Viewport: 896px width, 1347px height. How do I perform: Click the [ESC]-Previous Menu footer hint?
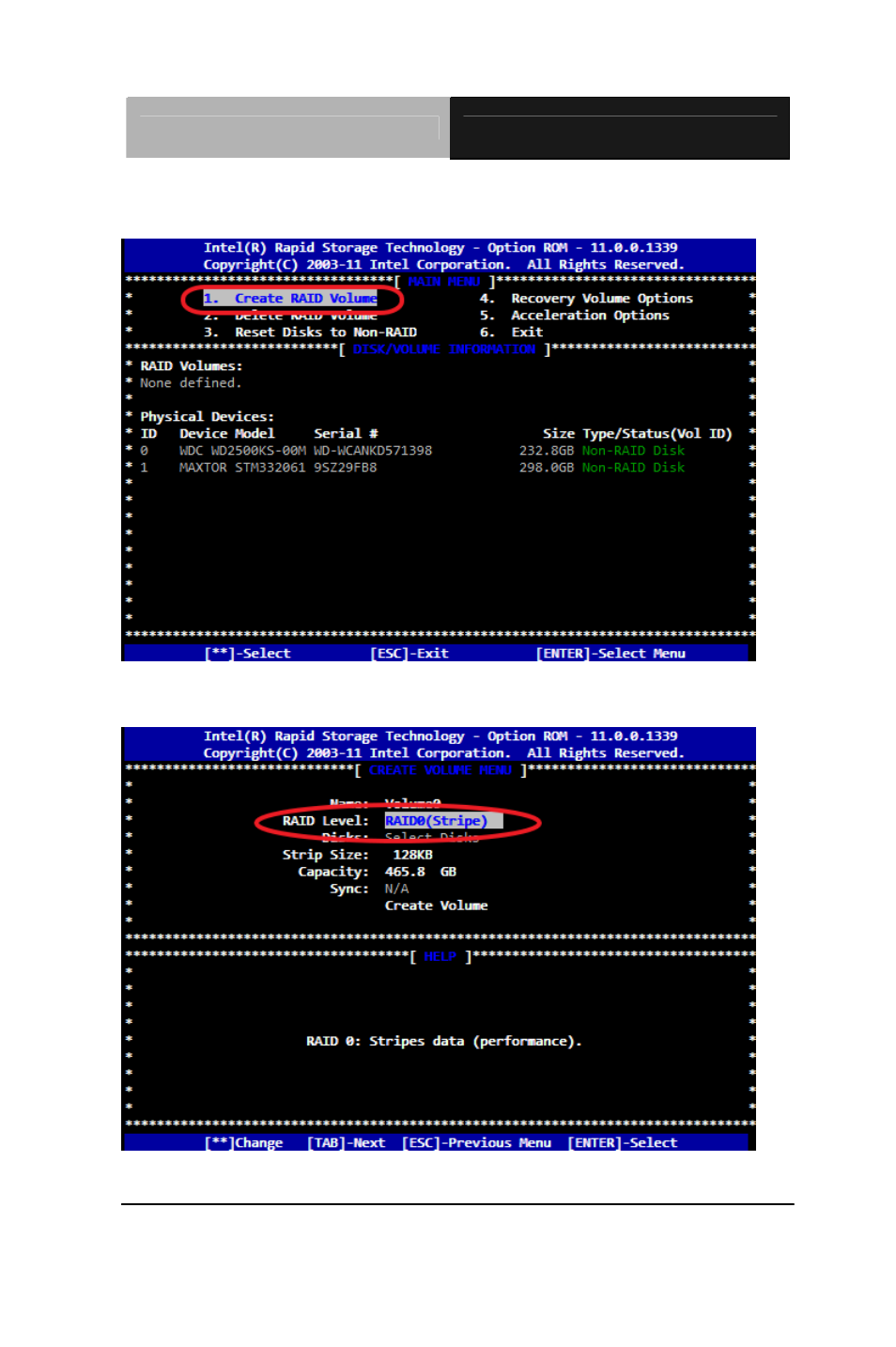[x=477, y=1143]
